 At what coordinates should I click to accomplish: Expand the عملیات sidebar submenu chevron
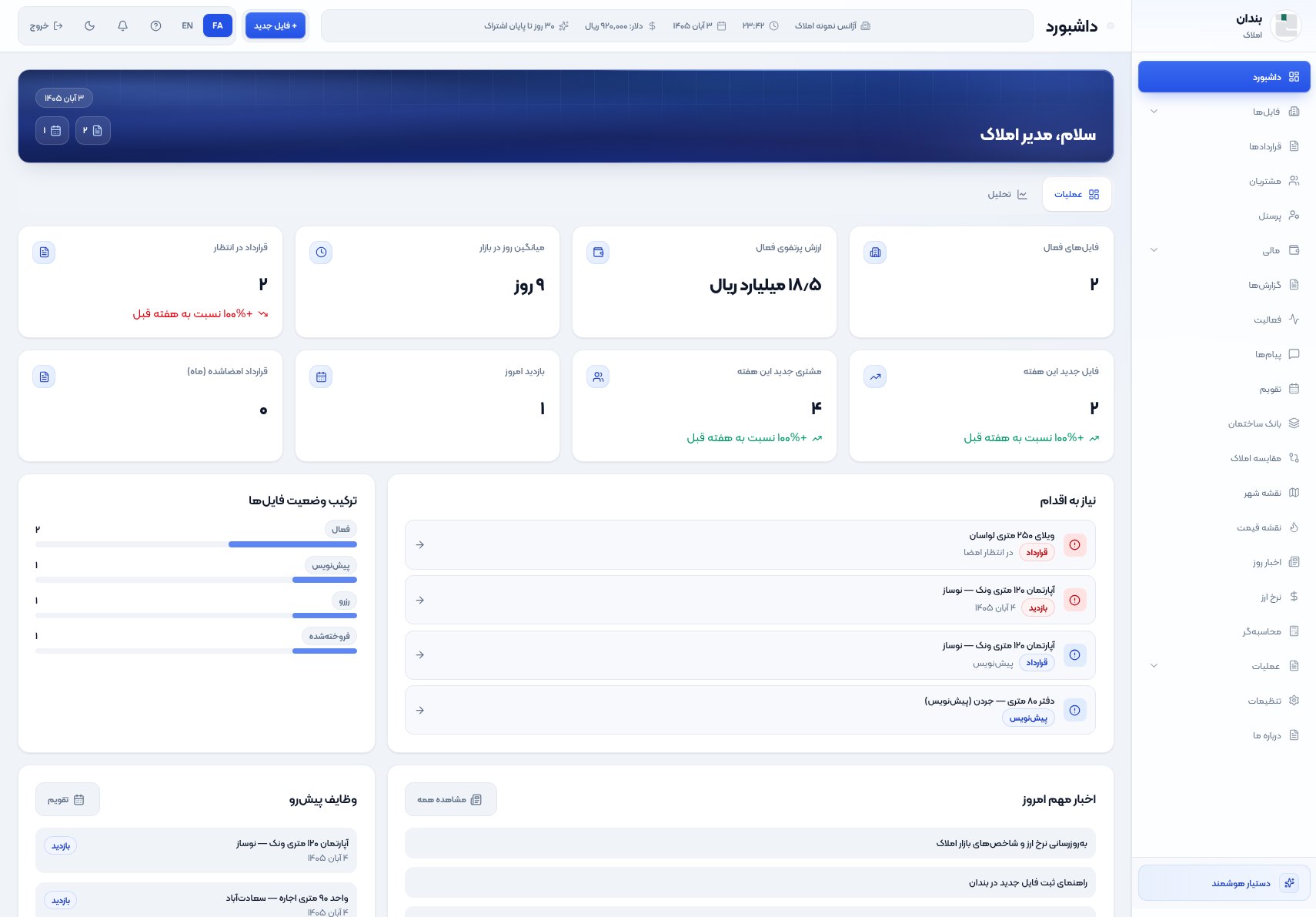pyautogui.click(x=1154, y=666)
